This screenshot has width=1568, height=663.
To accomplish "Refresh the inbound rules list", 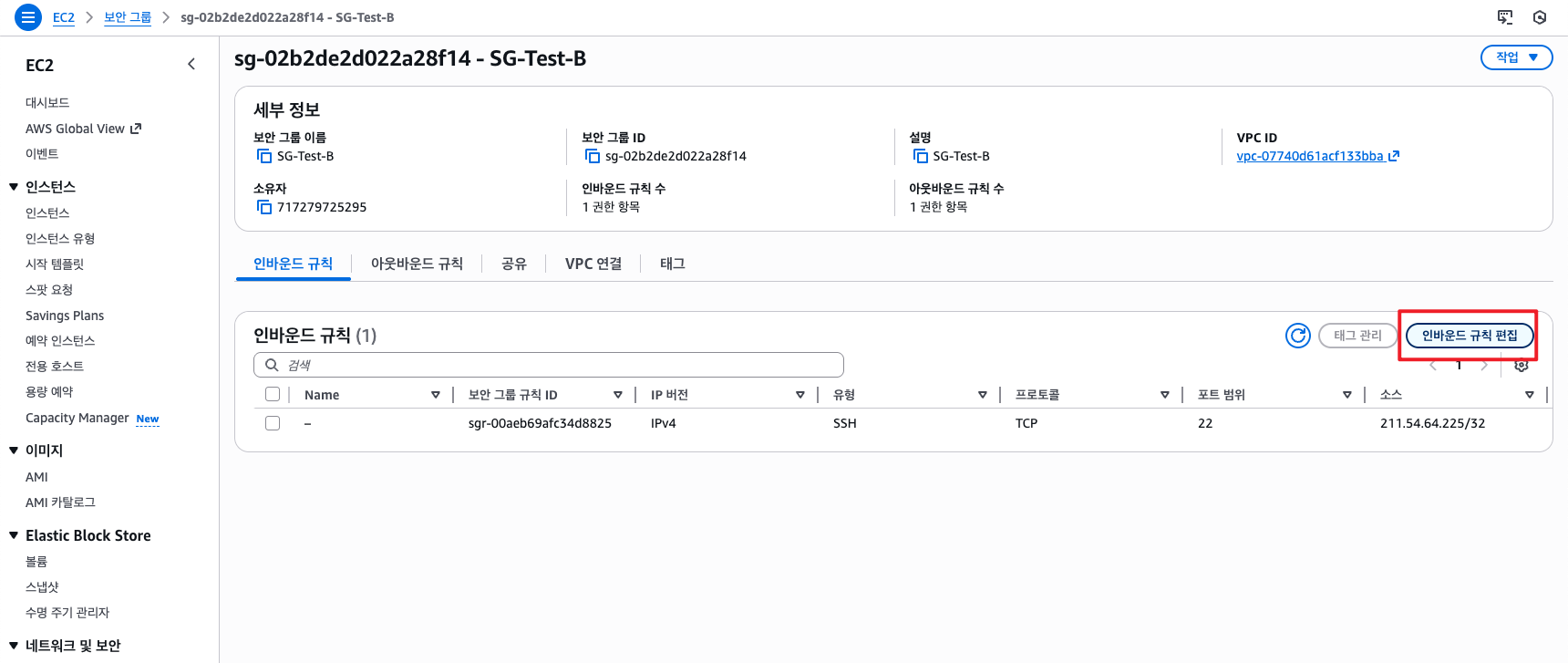I will pyautogui.click(x=1298, y=336).
